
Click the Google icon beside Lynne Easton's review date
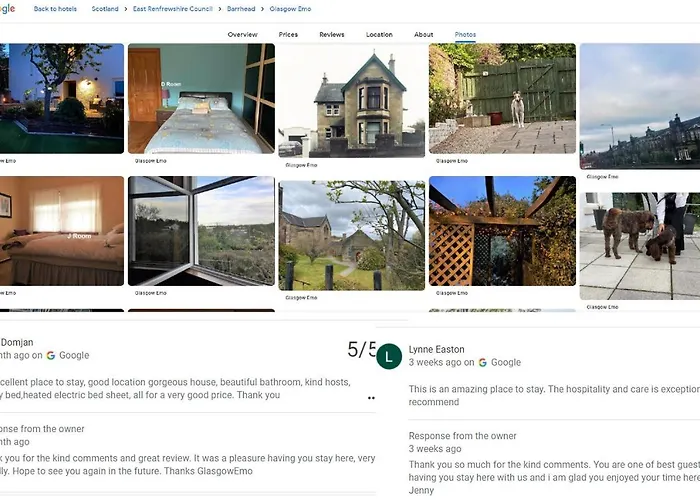click(x=483, y=362)
